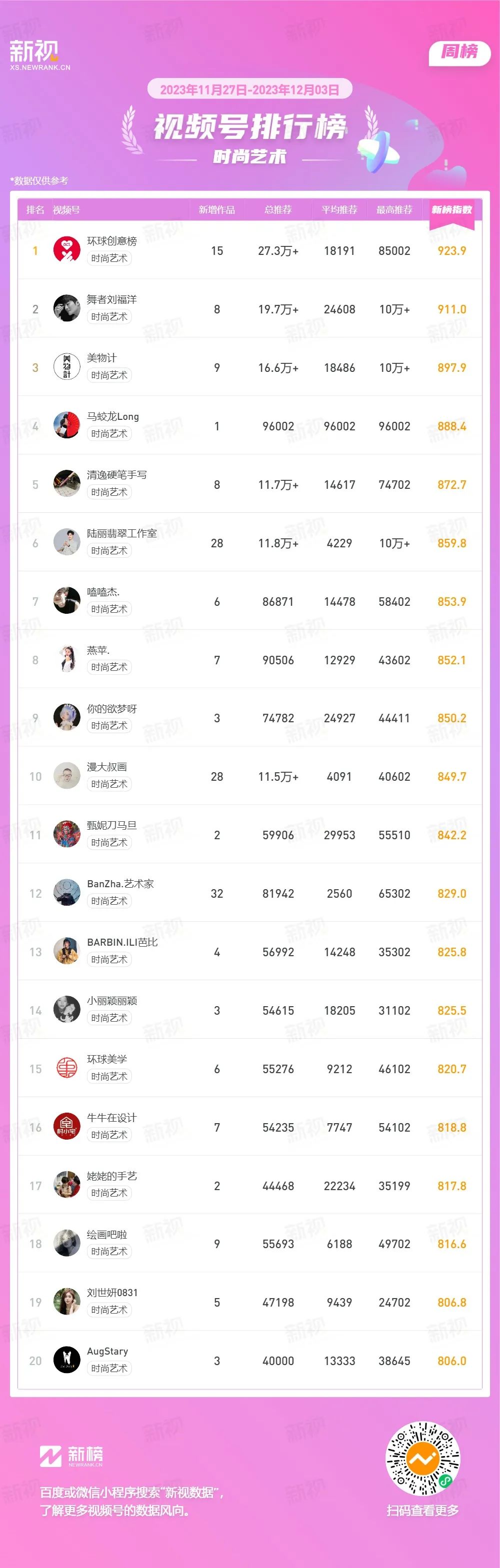The image size is (500, 1568).
Task: Click AugStary black logo avatar
Action: 67,1361
